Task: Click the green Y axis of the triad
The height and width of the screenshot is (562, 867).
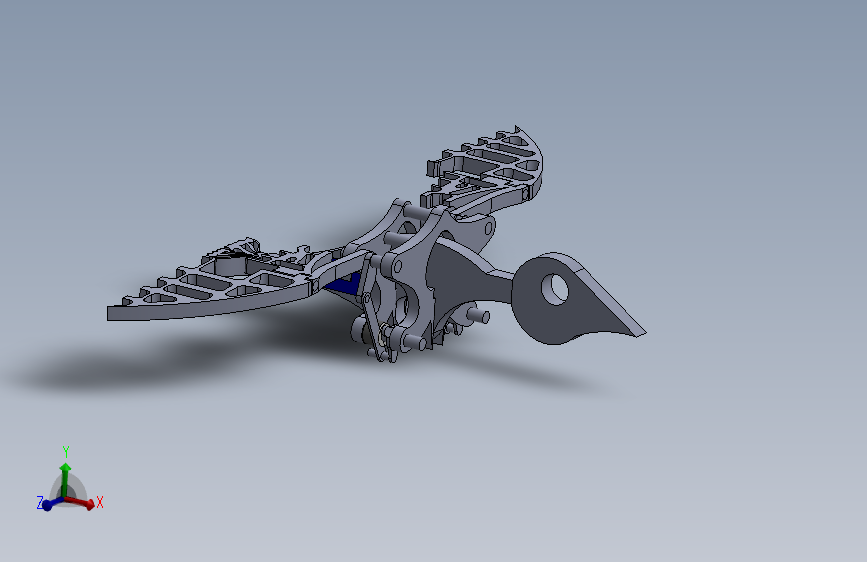Action: coord(65,479)
